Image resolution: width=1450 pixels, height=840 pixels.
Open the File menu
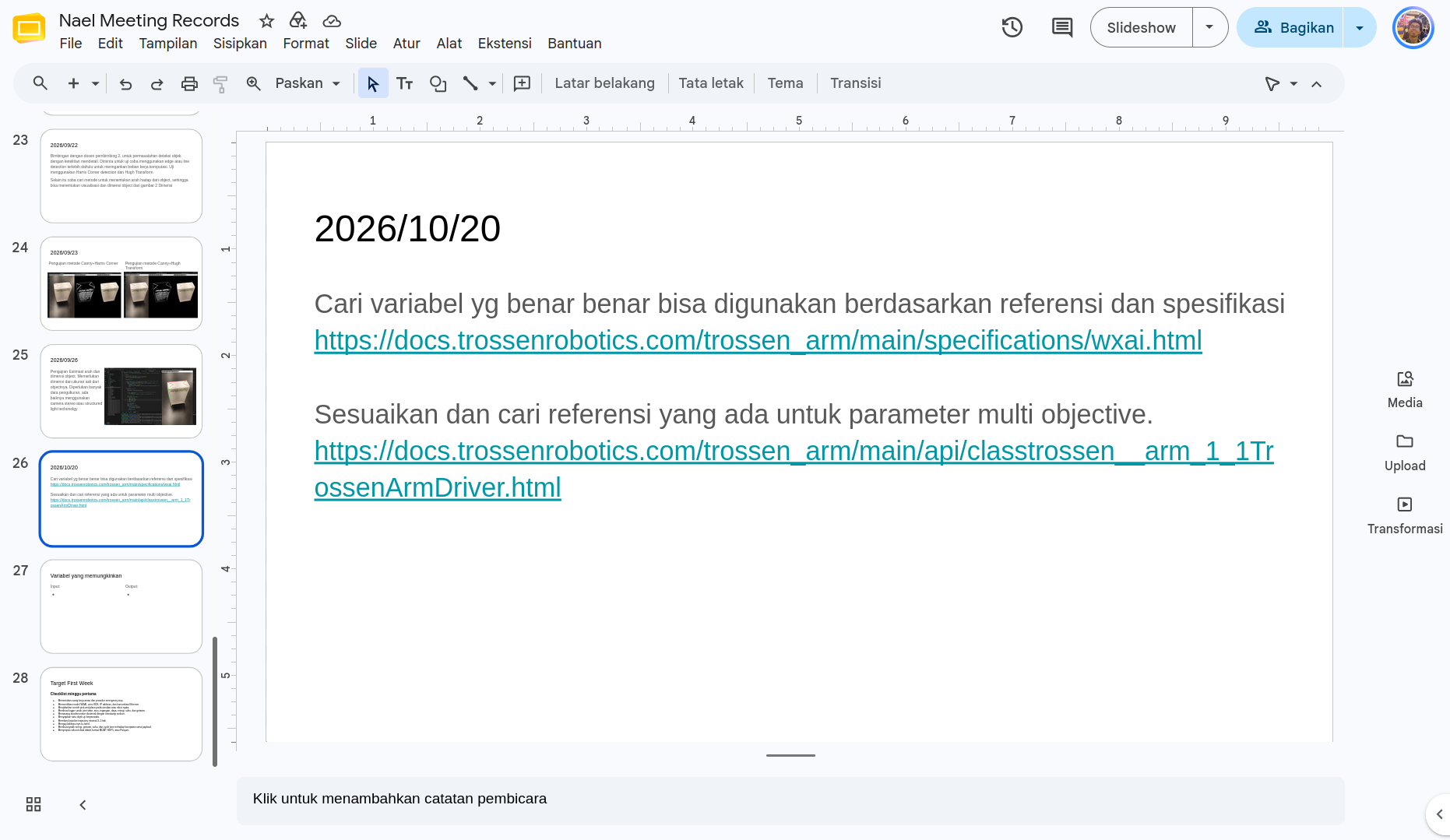tap(71, 44)
